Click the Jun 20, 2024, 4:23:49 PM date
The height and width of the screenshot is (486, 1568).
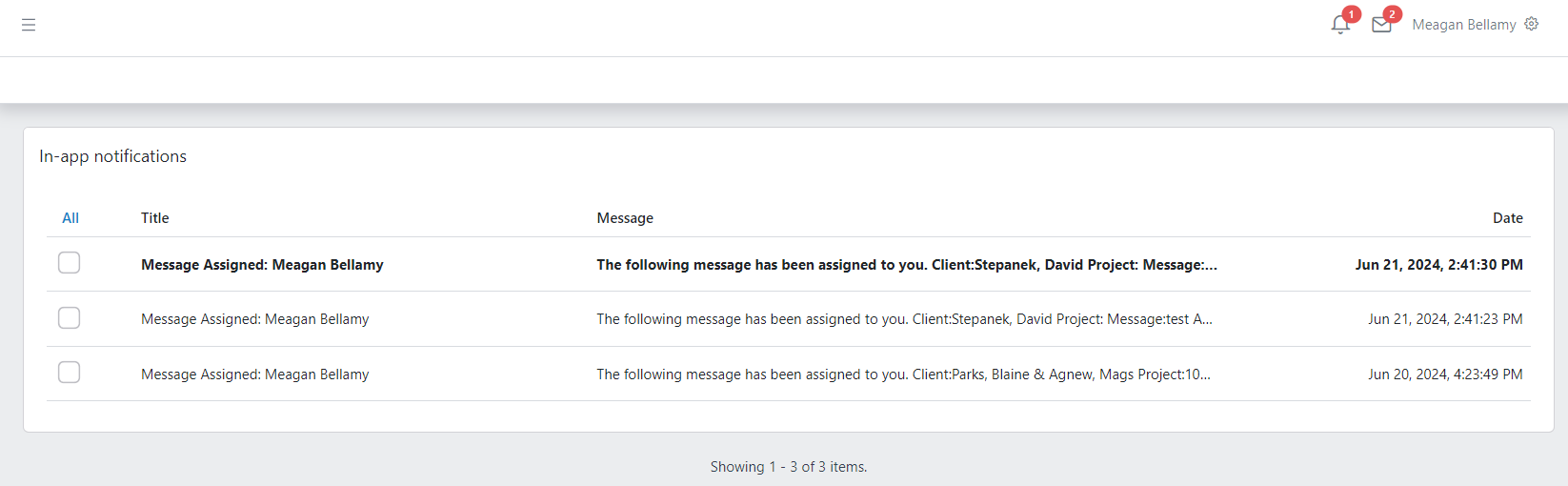point(1445,375)
